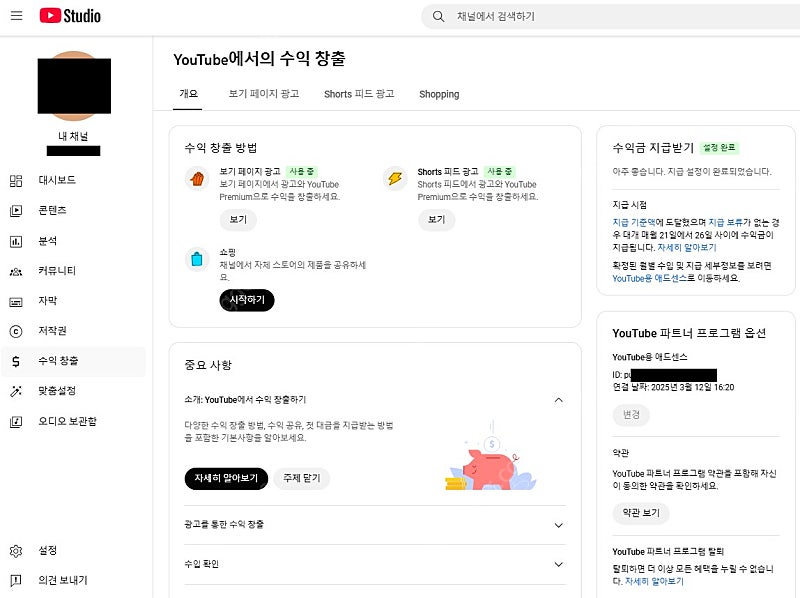Open 맞춤설정 in the sidebar

tap(73, 392)
